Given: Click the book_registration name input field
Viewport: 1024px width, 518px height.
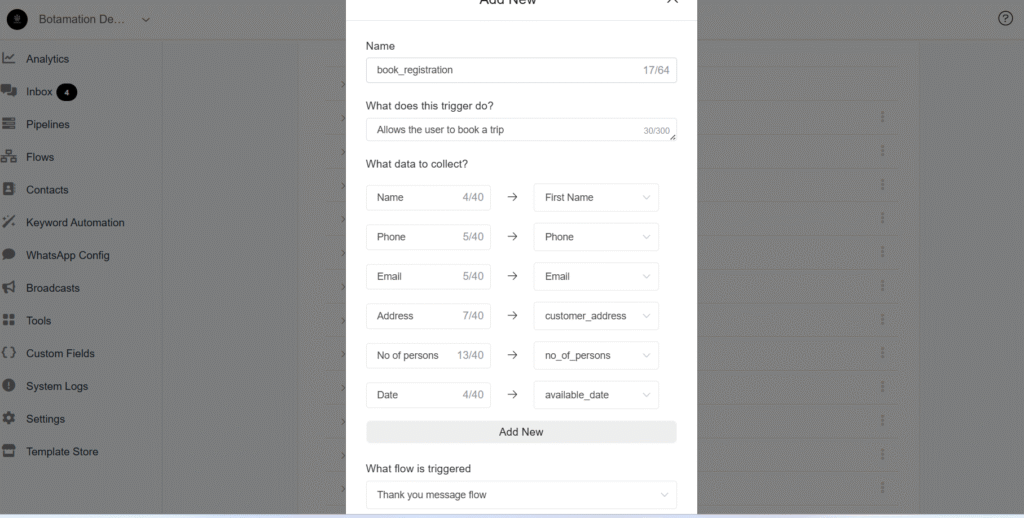Looking at the screenshot, I should (521, 70).
